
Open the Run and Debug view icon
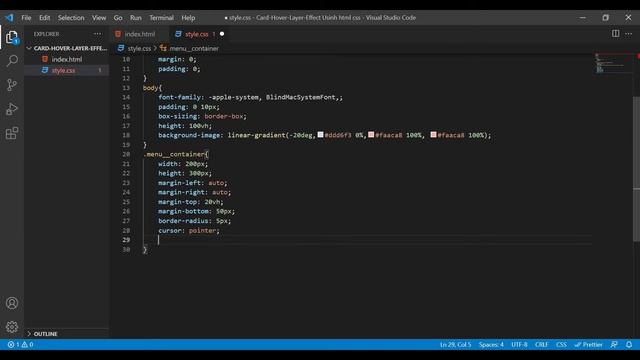coord(12,109)
